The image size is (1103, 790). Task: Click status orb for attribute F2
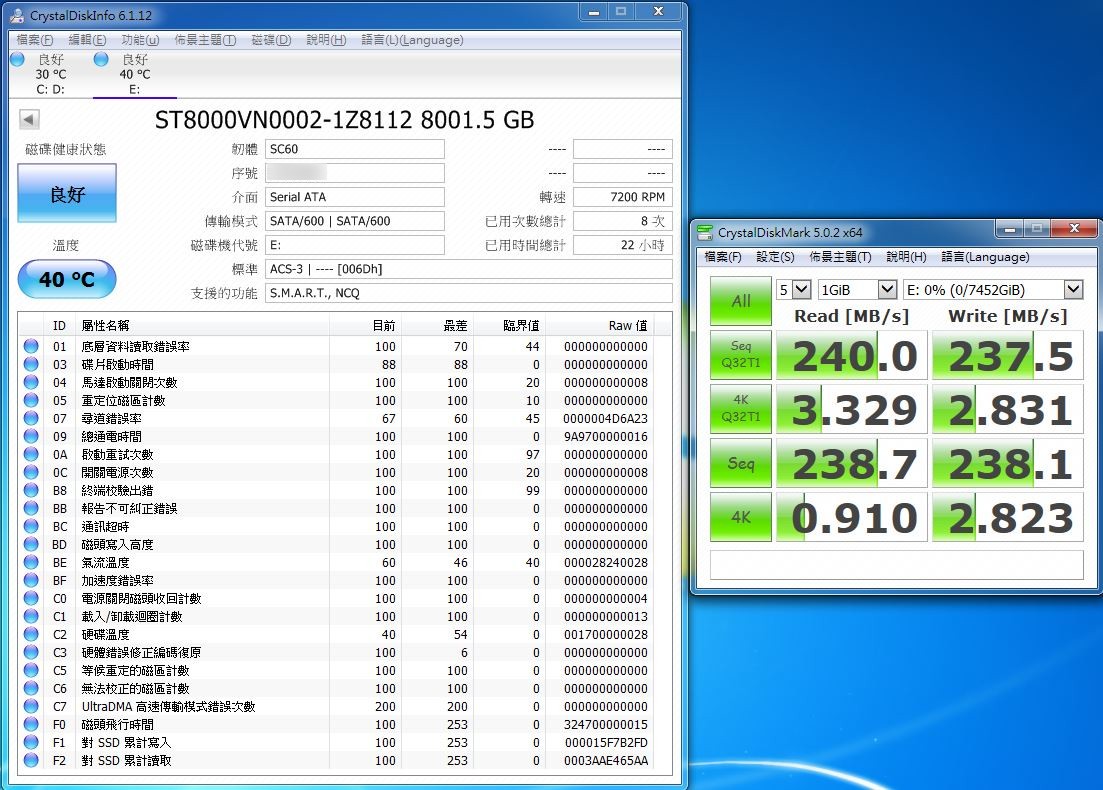click(x=31, y=760)
